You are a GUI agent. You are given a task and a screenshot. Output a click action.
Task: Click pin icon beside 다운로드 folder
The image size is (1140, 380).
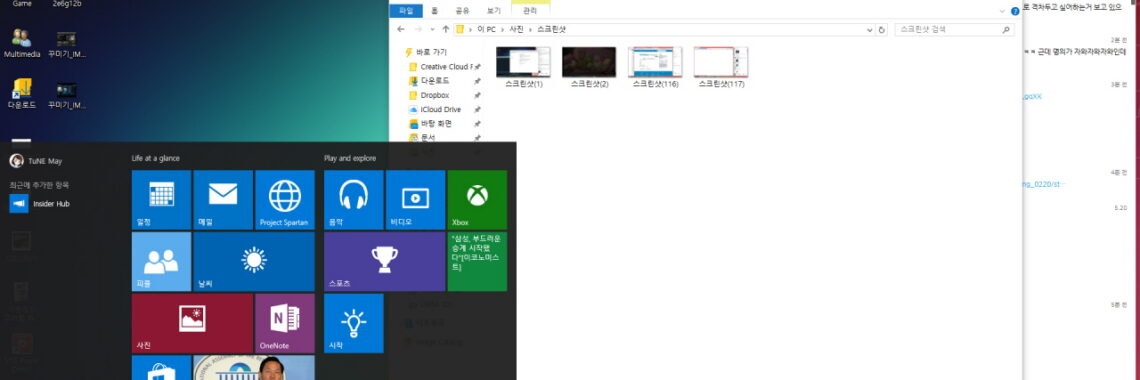pyautogui.click(x=477, y=81)
